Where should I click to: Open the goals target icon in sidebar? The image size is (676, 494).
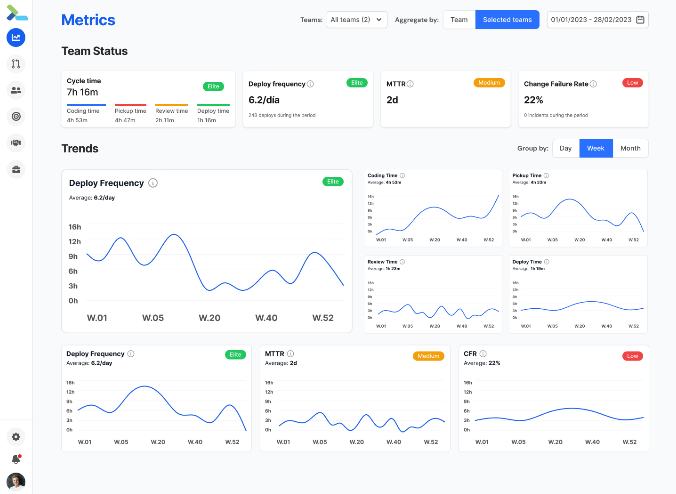pos(16,116)
